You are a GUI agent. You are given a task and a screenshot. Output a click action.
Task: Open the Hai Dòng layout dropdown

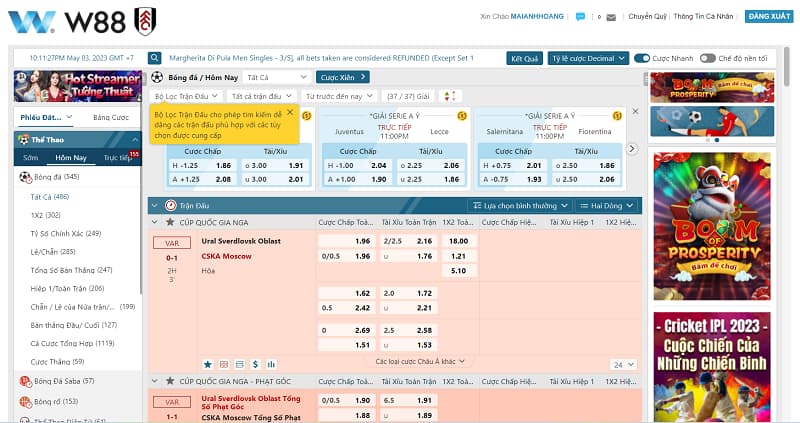(x=609, y=205)
